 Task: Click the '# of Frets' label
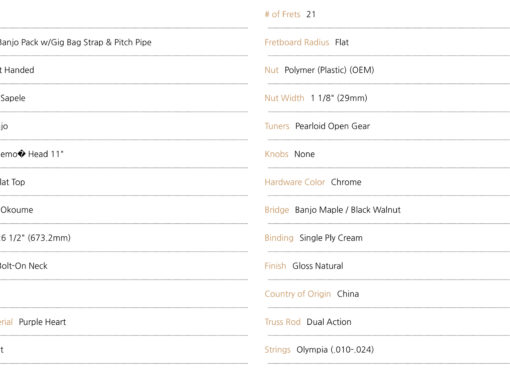[x=282, y=14]
